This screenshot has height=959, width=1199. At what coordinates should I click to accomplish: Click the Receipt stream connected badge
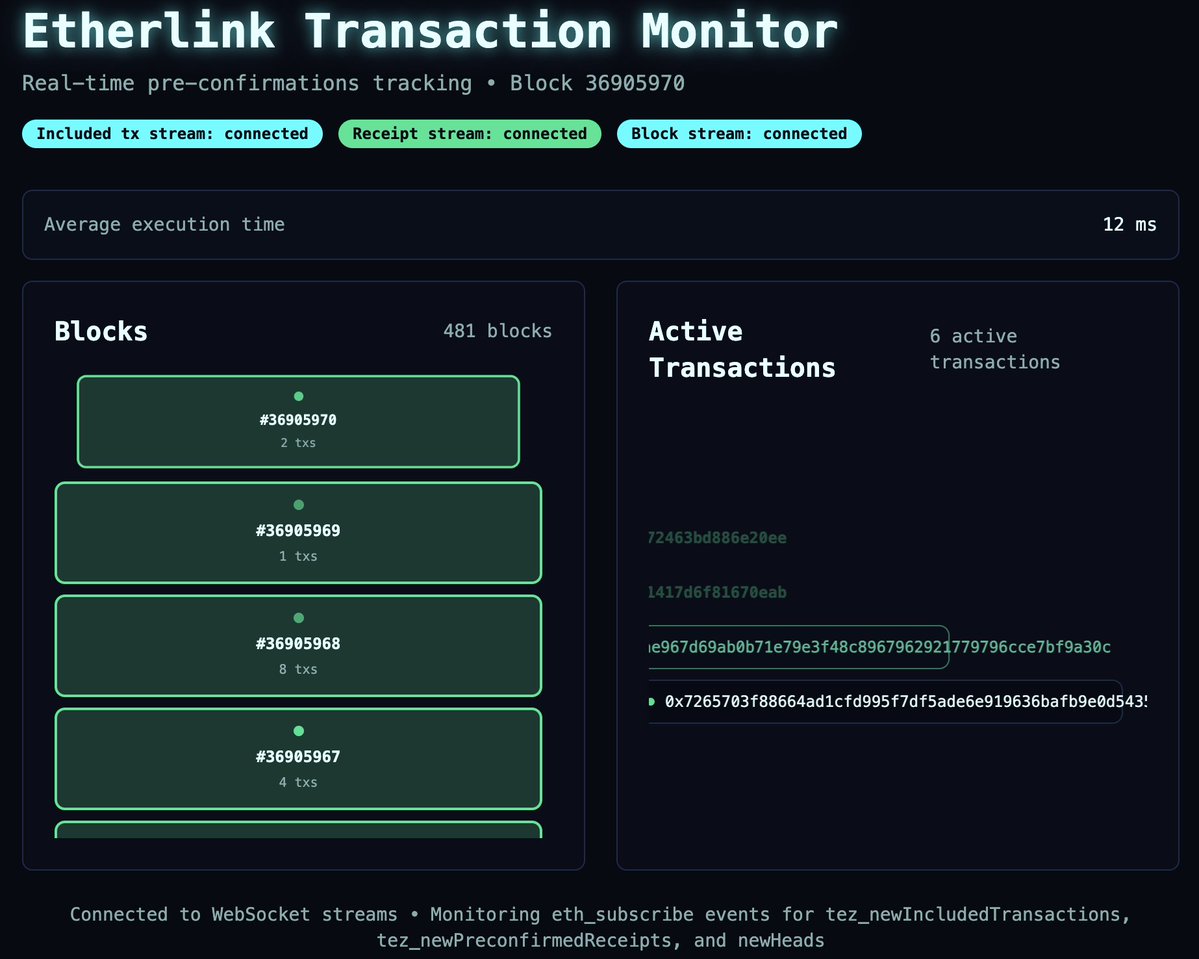click(x=470, y=134)
